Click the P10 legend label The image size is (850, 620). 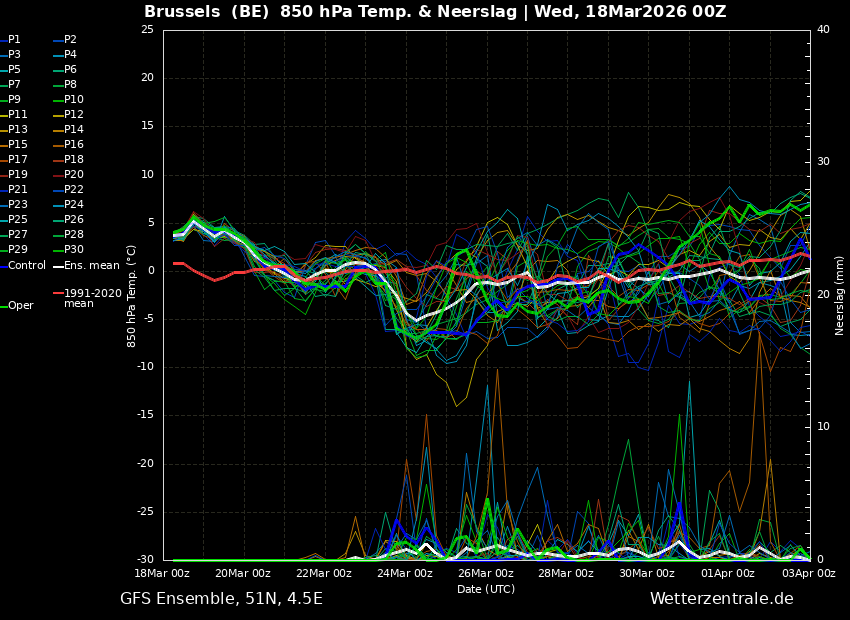coord(73,100)
